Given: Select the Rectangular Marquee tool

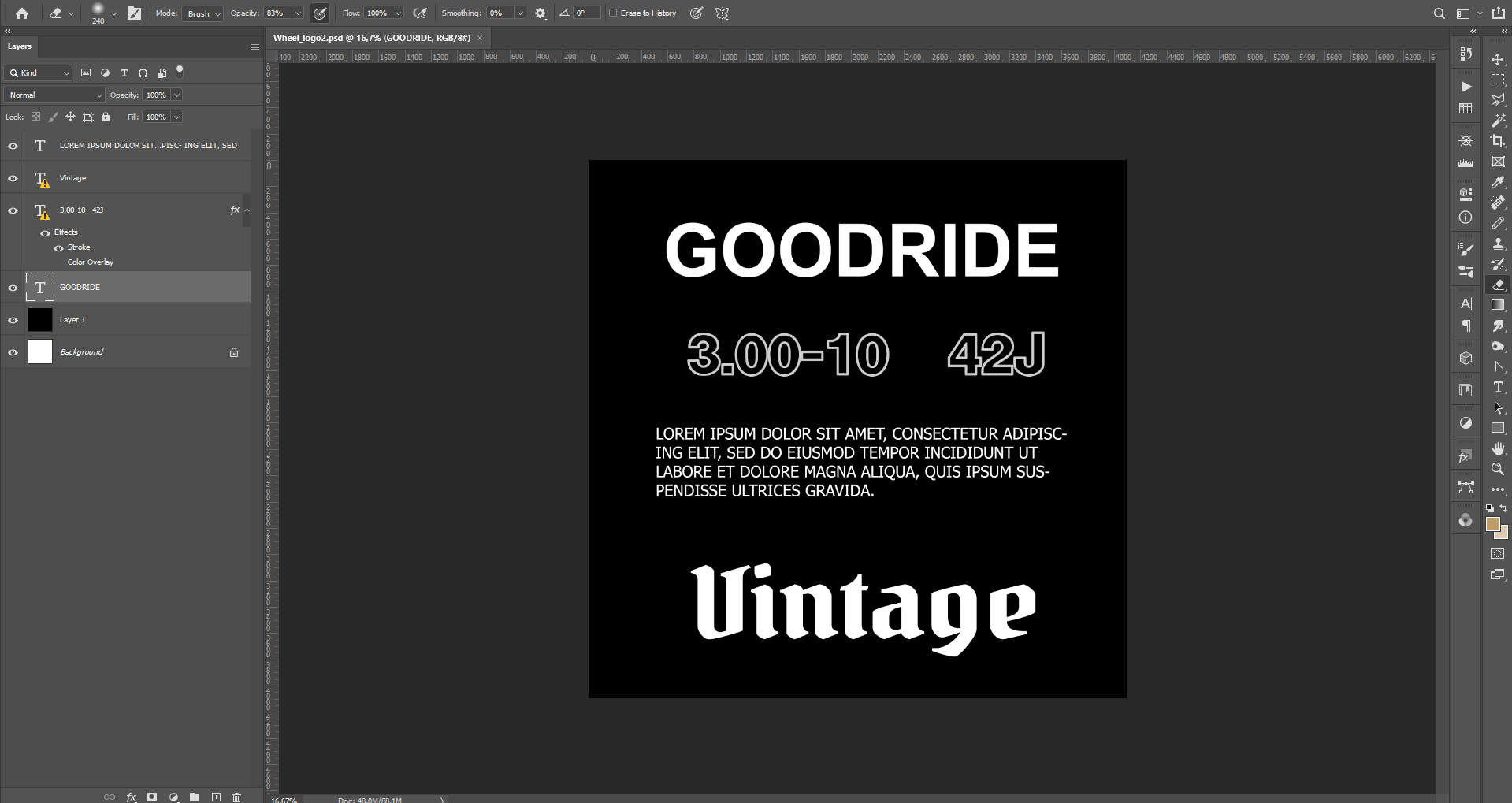Looking at the screenshot, I should pos(1497,80).
